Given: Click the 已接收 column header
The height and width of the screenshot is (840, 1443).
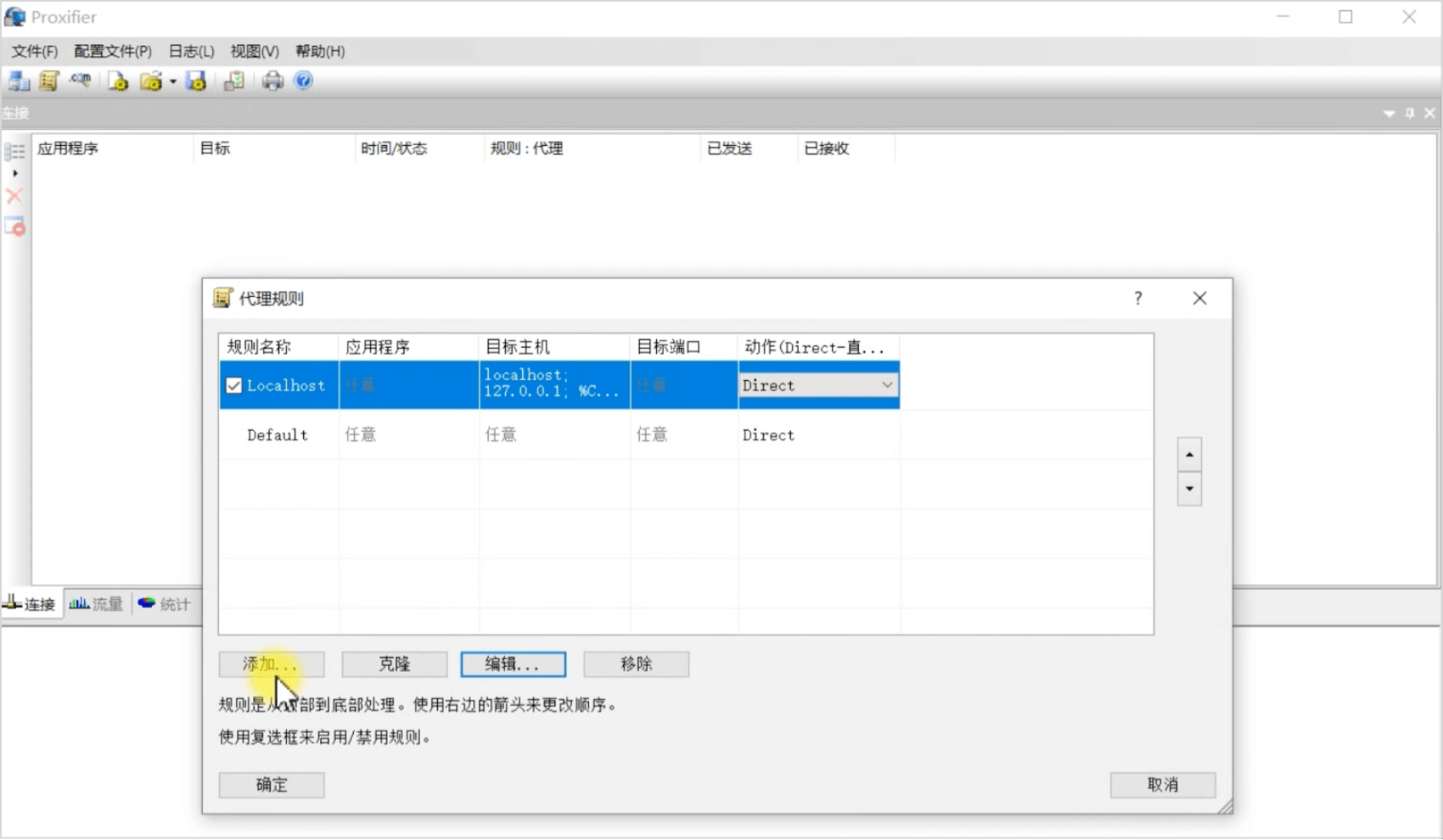Looking at the screenshot, I should click(x=846, y=148).
